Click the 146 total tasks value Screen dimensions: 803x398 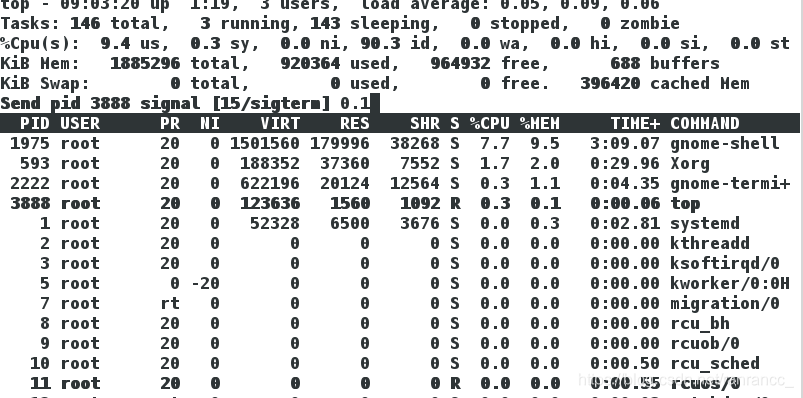85,24
